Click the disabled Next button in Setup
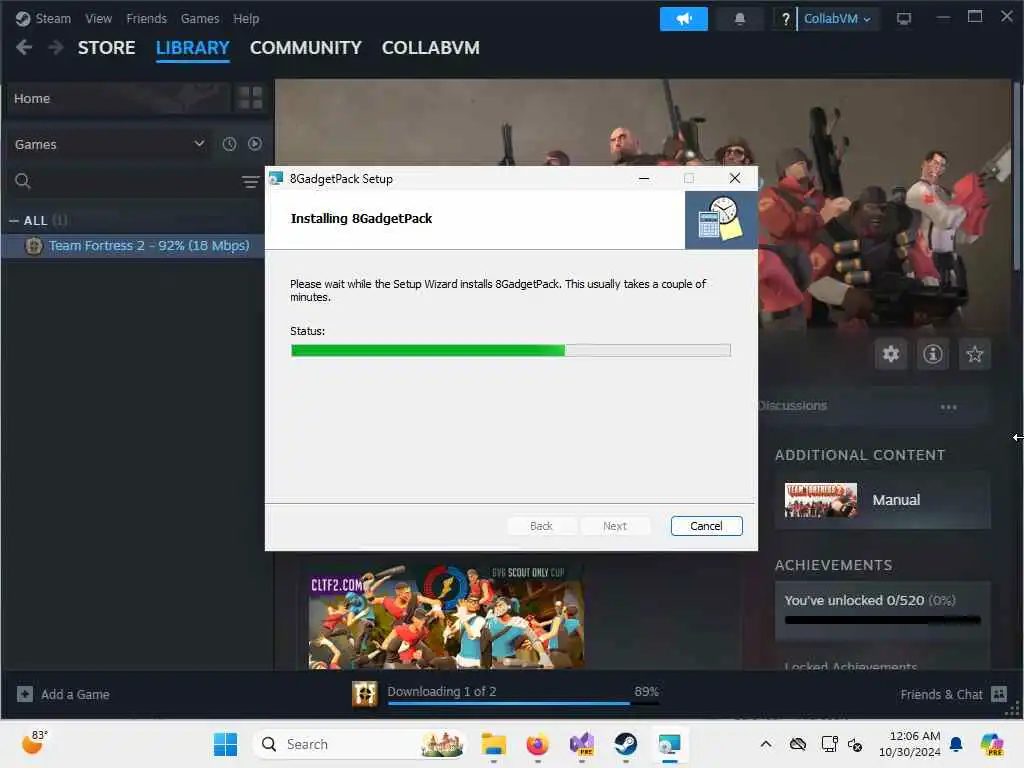 pos(615,526)
